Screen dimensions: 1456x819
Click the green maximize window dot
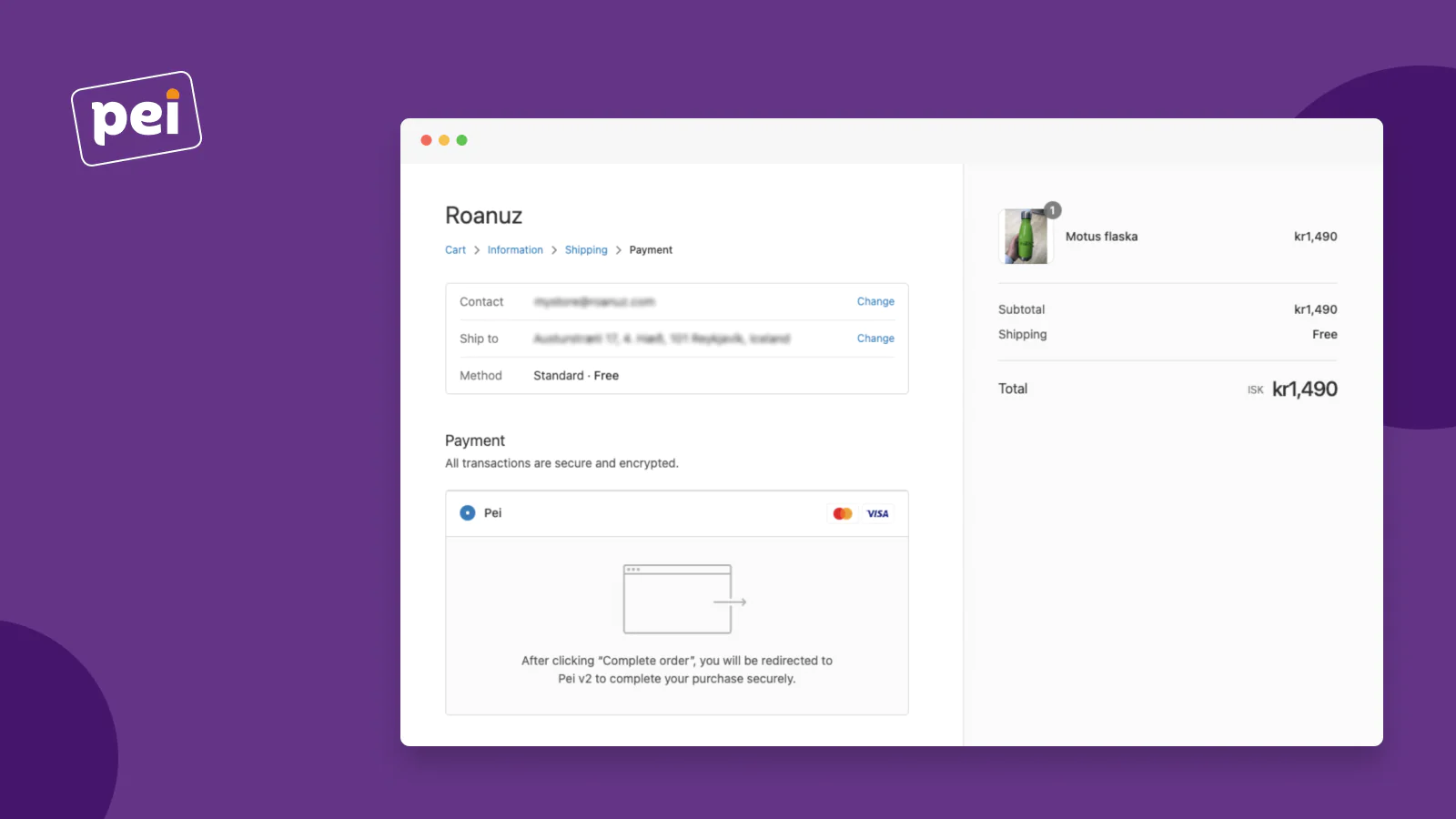point(461,140)
